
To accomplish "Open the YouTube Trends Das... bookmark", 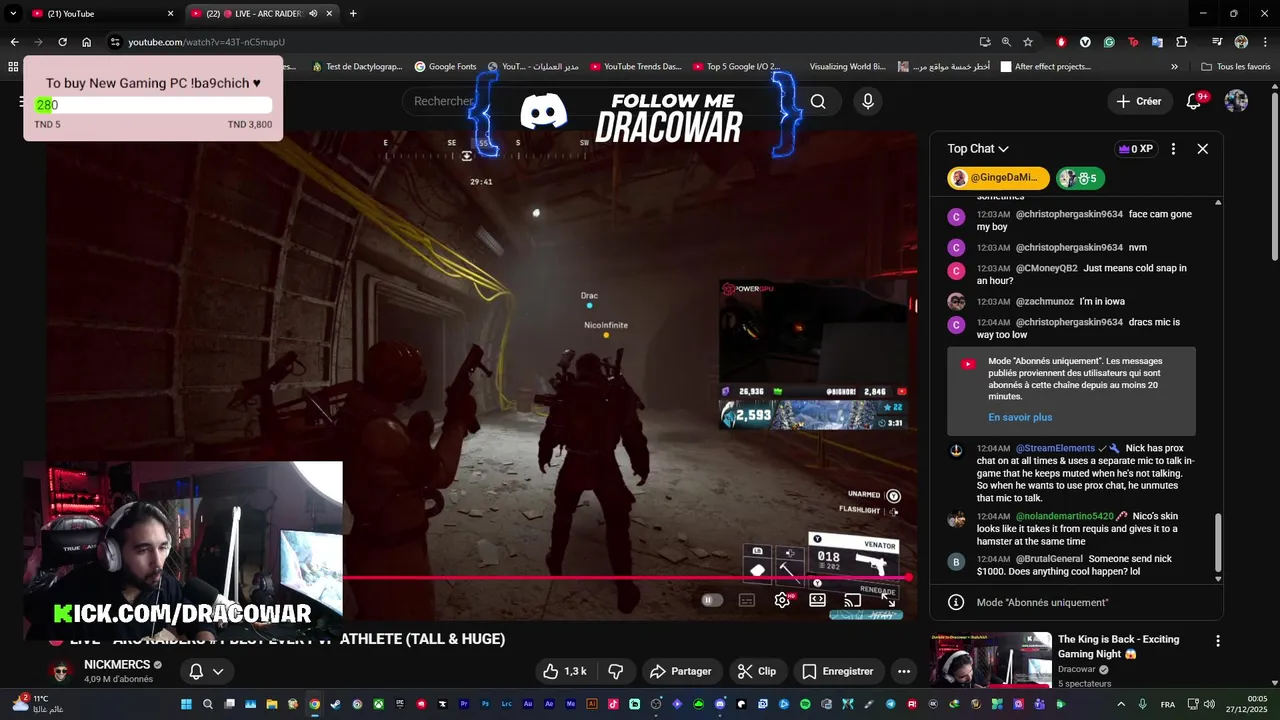I will (x=636, y=67).
